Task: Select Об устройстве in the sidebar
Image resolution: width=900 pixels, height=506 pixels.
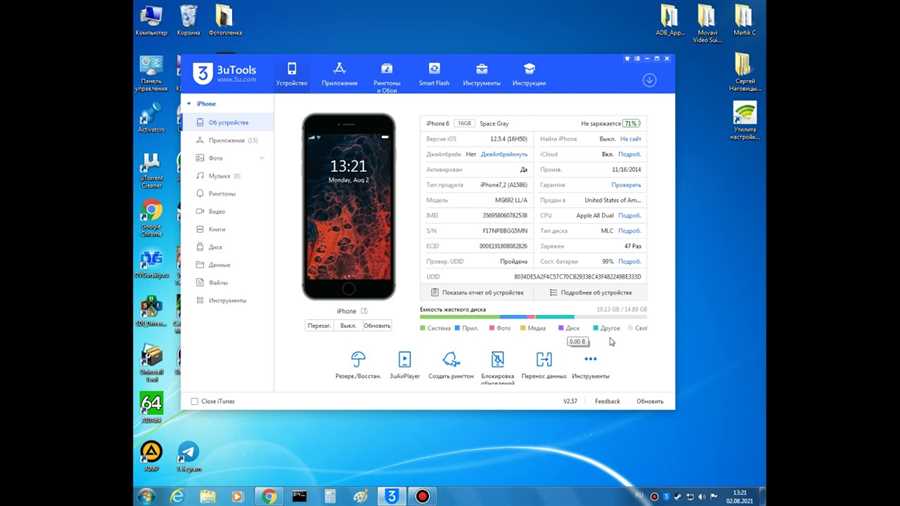Action: [227, 122]
